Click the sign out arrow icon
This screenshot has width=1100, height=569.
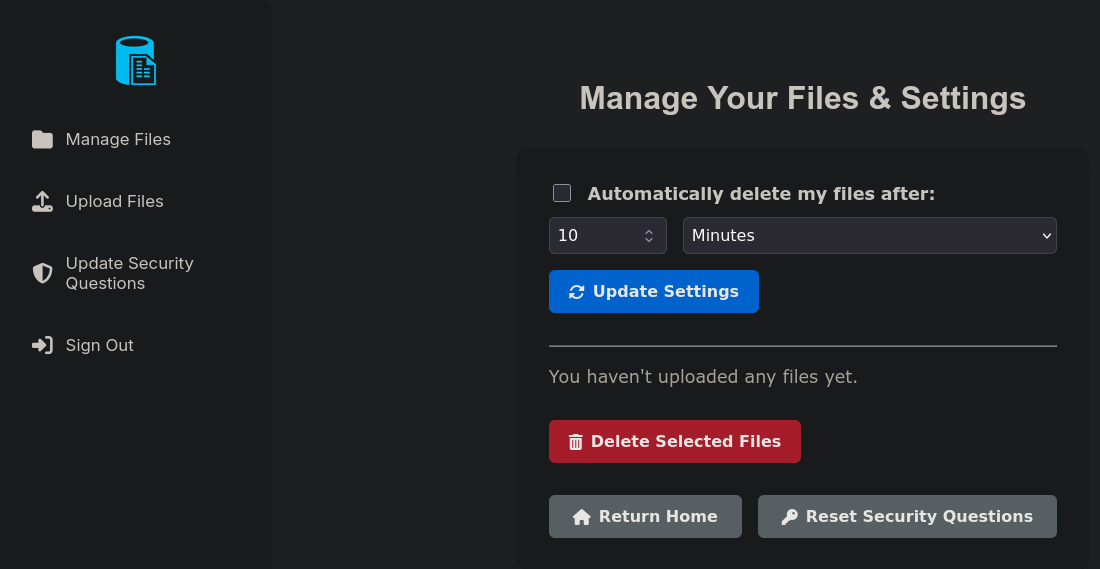(42, 345)
